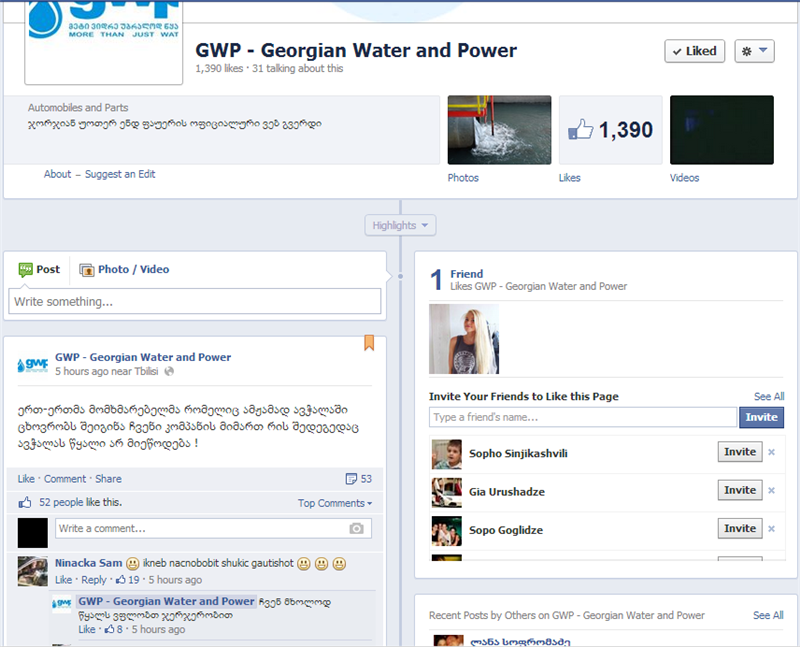
Task: Open the About link
Action: tap(57, 174)
